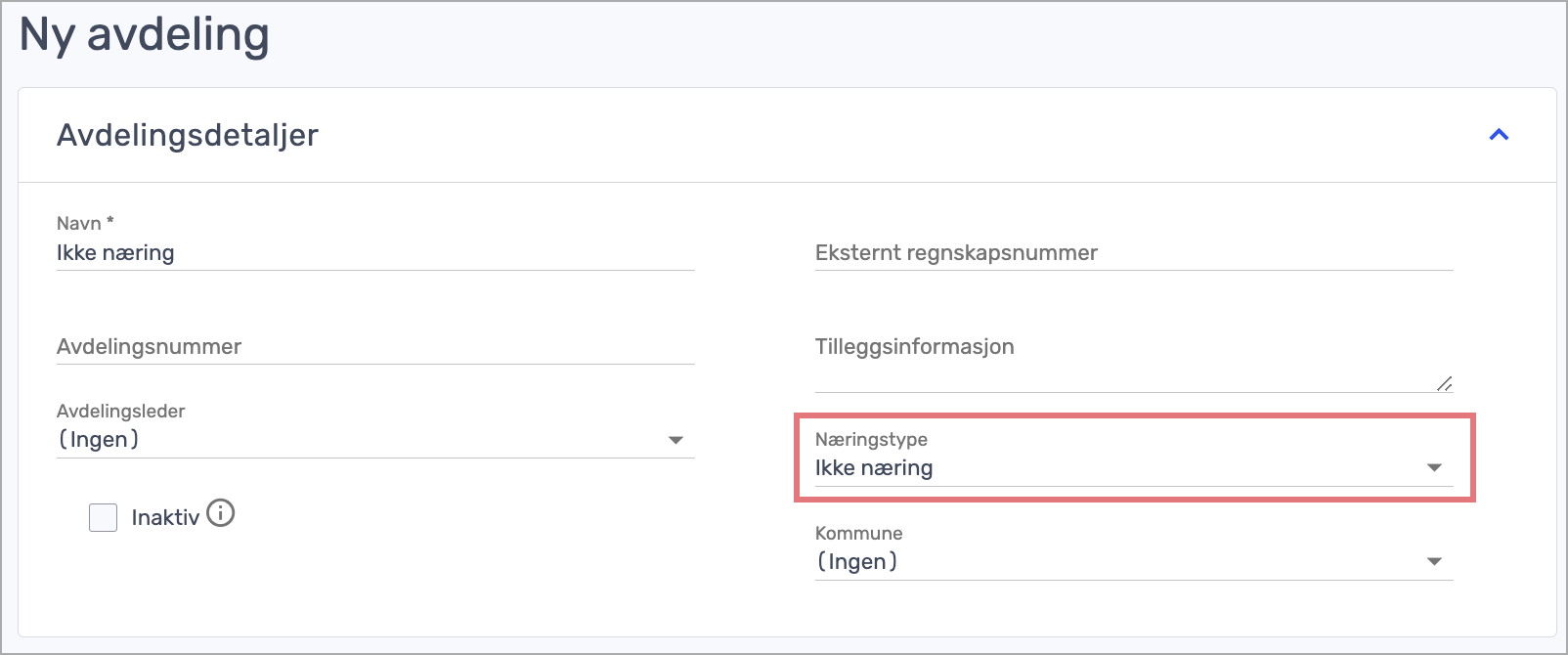This screenshot has height=655, width=1568.
Task: Focus the Avdelingsnummer field
Action: pyautogui.click(x=375, y=347)
